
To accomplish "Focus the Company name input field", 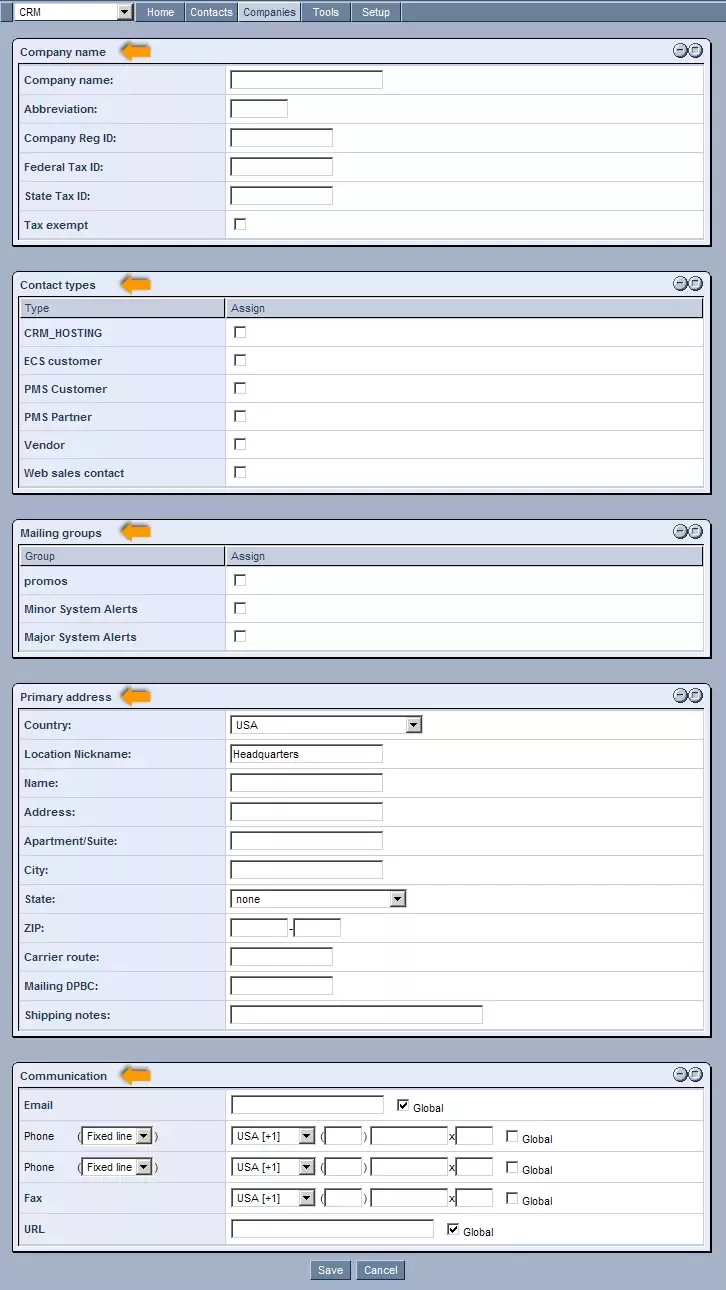I will click(x=307, y=80).
